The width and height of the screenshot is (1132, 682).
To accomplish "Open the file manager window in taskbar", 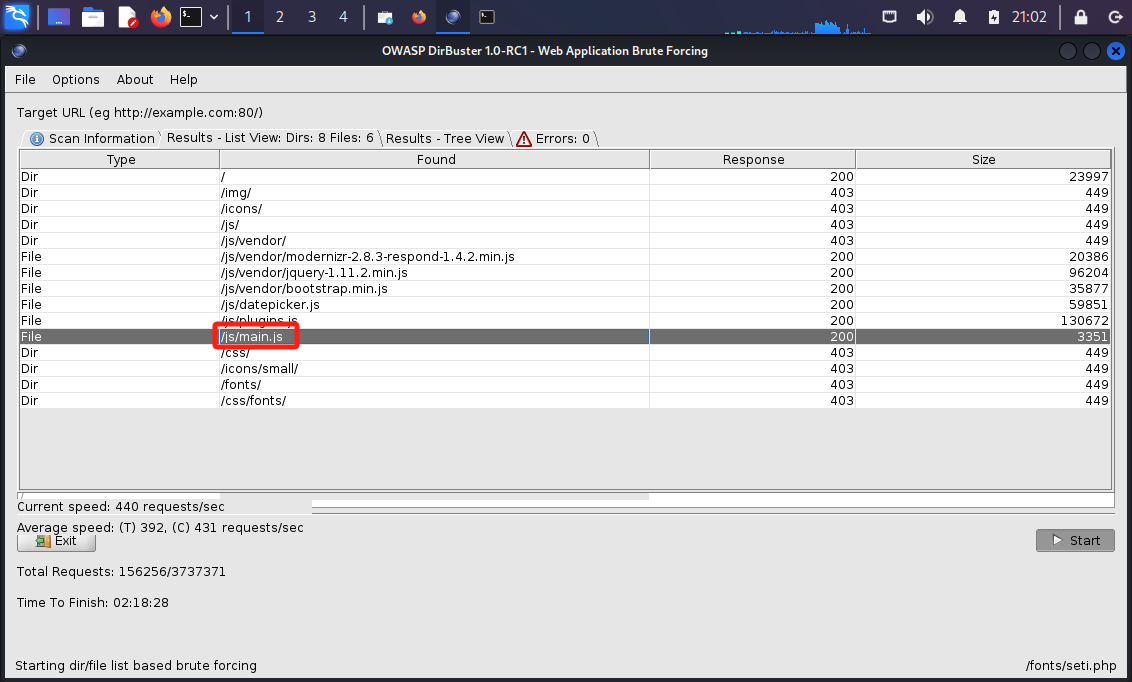I will click(x=385, y=17).
